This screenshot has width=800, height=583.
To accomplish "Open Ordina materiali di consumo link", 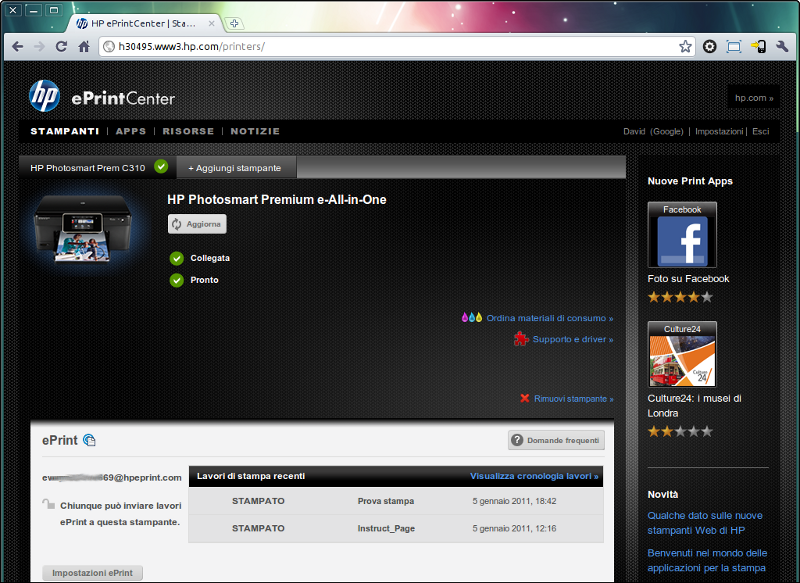I will tap(549, 318).
